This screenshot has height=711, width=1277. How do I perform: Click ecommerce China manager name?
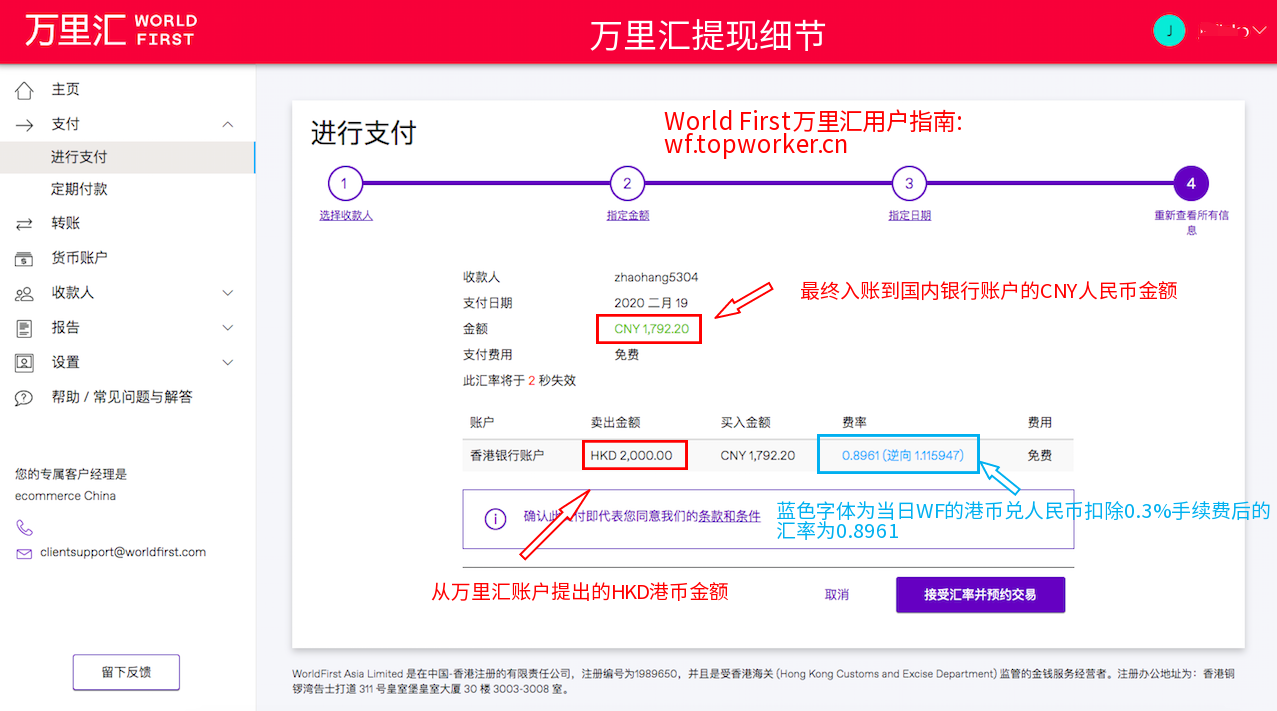65,496
